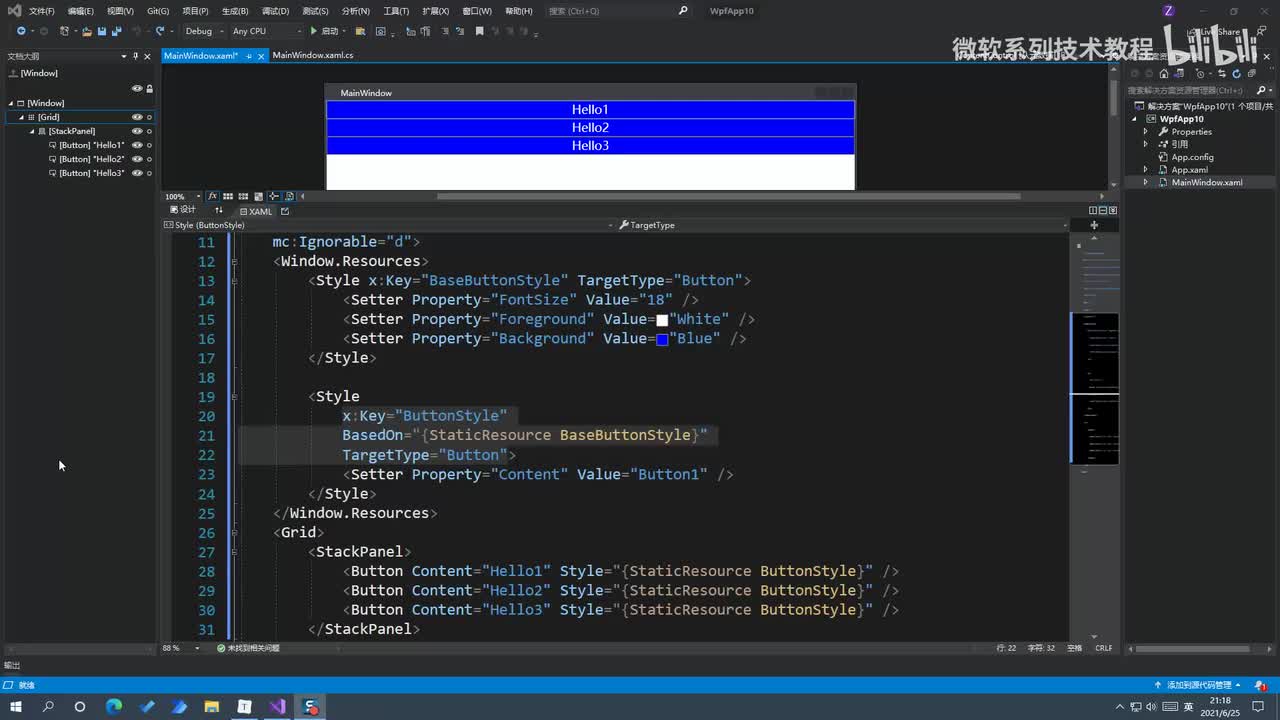
Task: Open the Any CPU platform dropdown
Action: pyautogui.click(x=267, y=31)
